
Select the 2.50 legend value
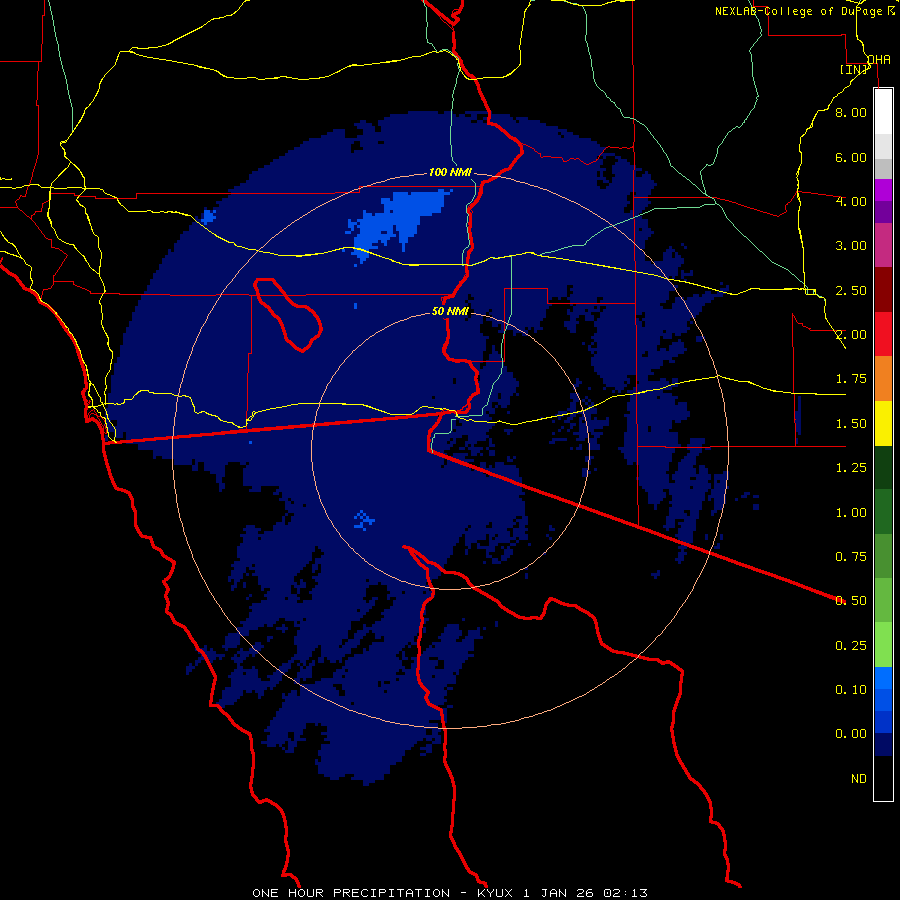(x=851, y=290)
